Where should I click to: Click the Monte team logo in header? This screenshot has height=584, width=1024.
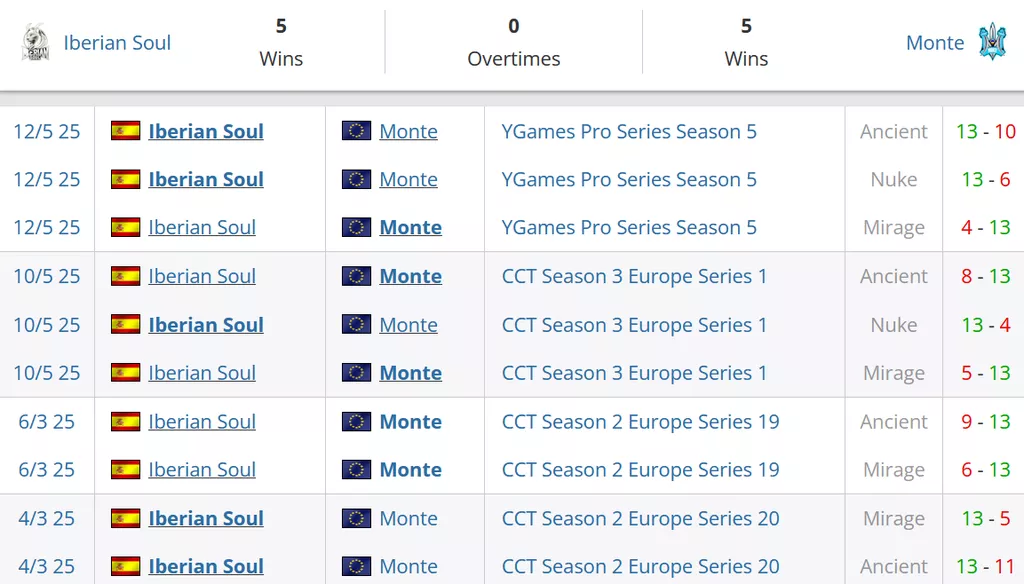click(992, 41)
